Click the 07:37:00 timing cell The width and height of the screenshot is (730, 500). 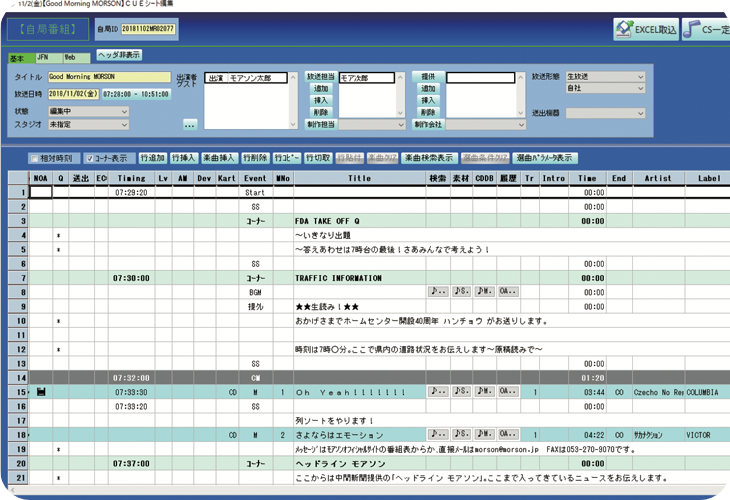pyautogui.click(x=131, y=464)
